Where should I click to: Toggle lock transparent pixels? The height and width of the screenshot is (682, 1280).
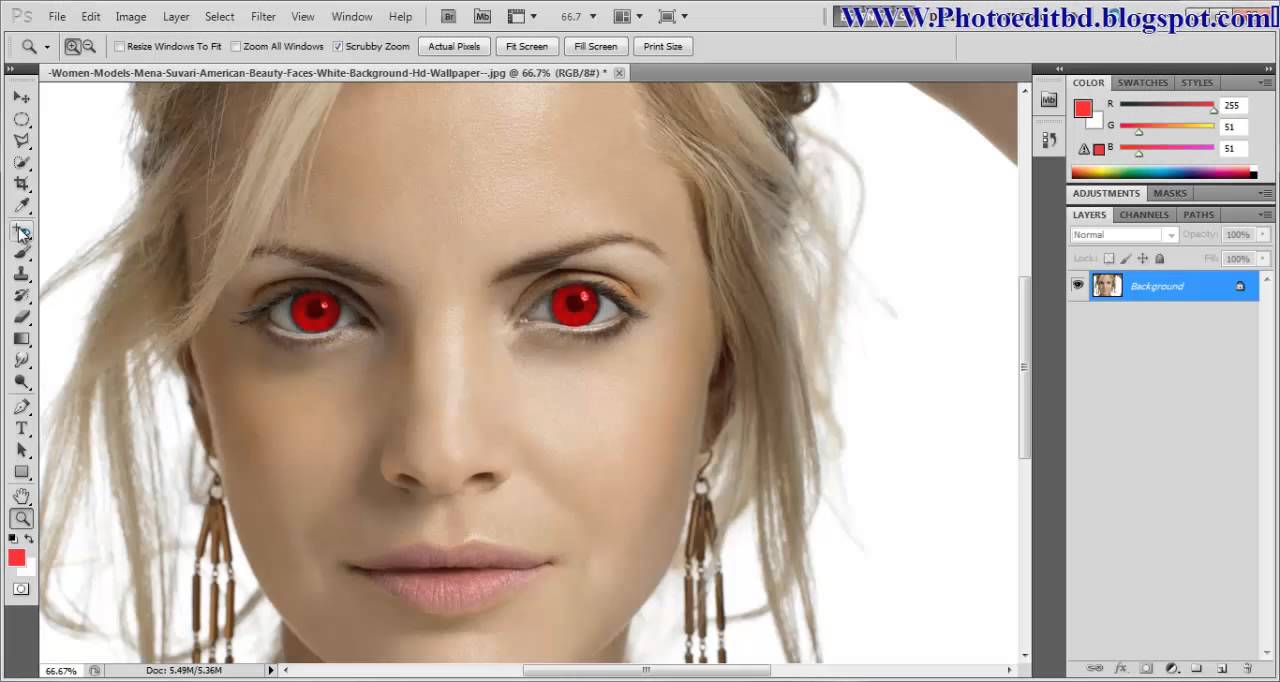(x=1109, y=259)
